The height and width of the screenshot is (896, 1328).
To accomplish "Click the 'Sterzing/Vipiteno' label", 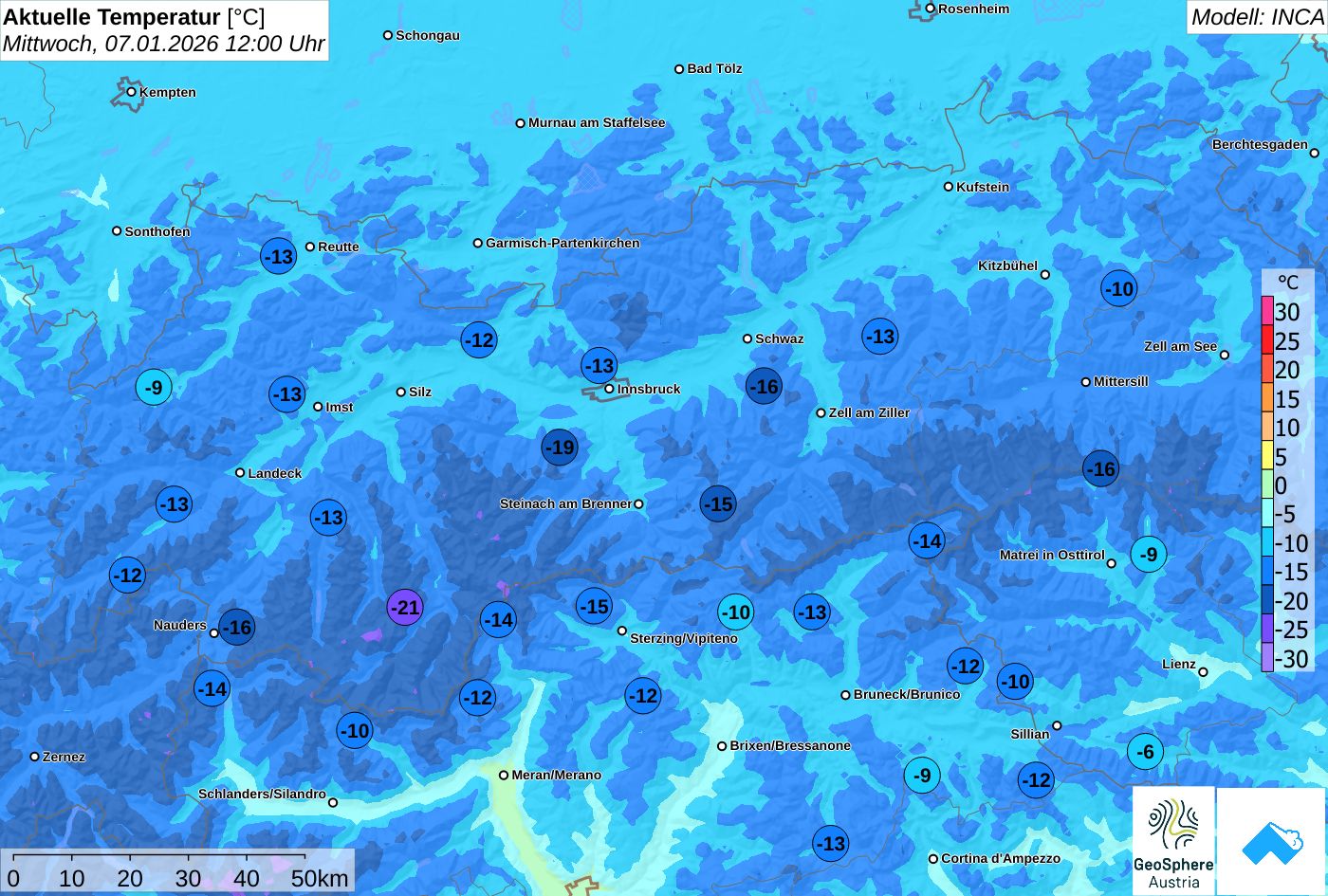I will [684, 638].
